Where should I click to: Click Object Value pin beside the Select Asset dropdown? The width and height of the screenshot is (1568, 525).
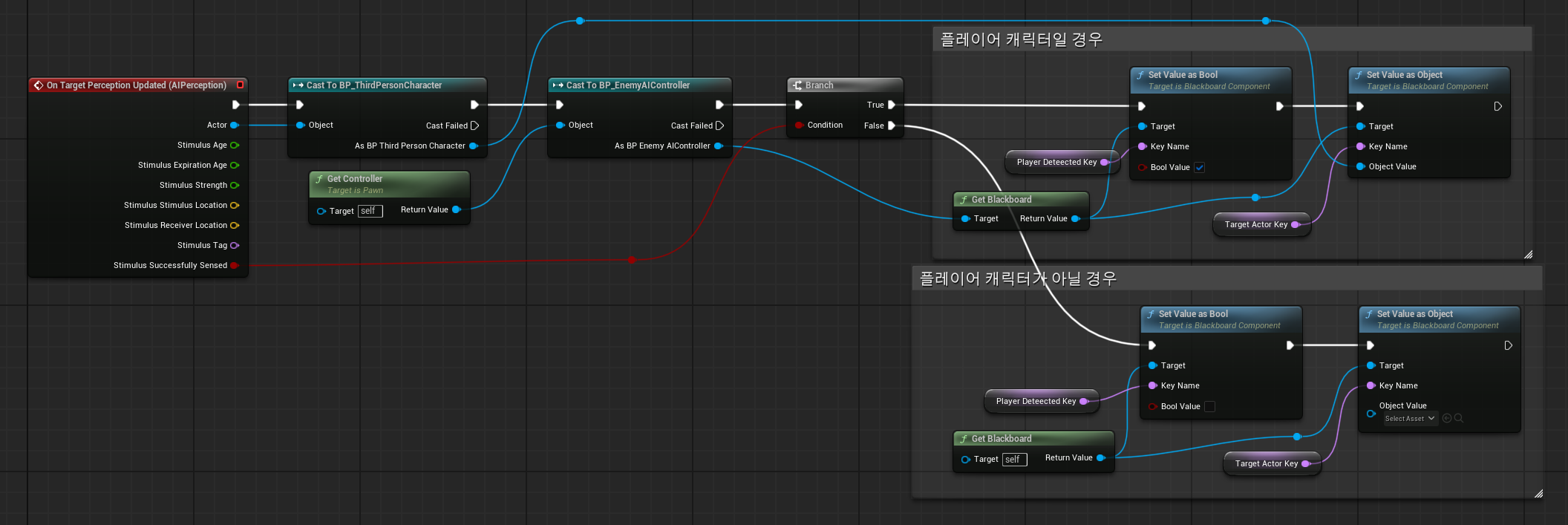coord(1371,414)
